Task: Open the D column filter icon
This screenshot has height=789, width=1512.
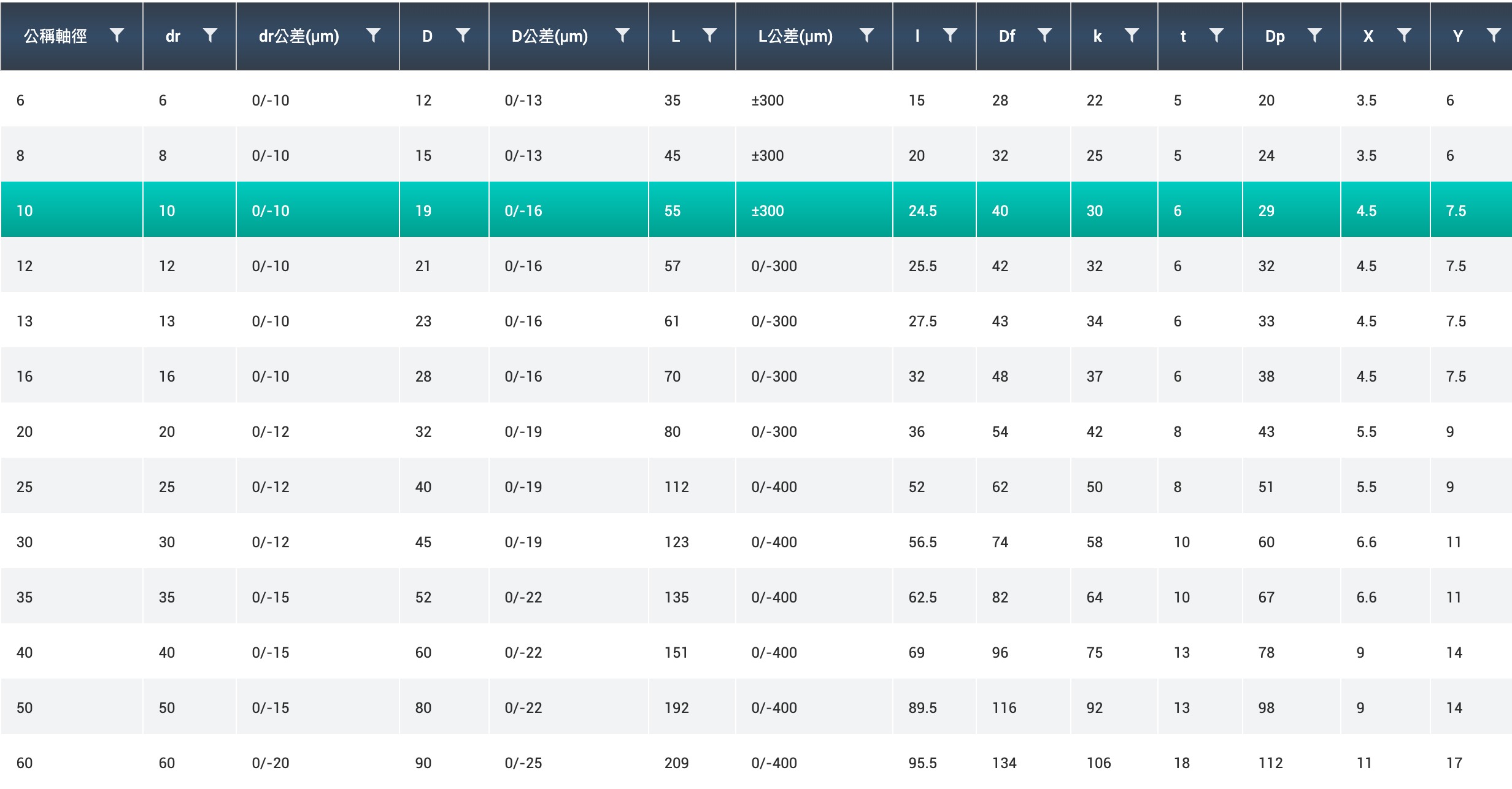Action: pos(463,36)
